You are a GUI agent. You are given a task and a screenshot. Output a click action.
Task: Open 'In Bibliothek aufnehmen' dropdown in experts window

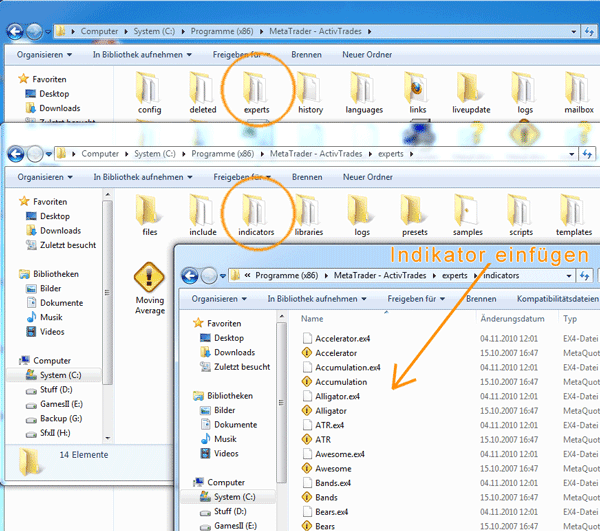[143, 177]
